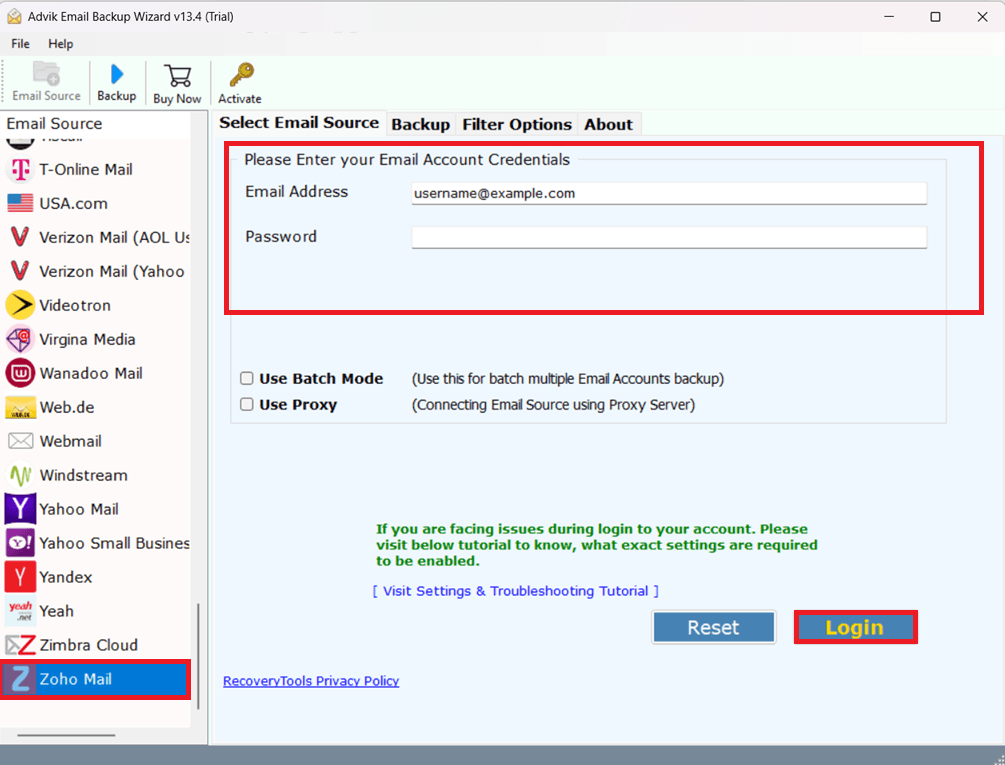Choose the Verizon Mail (Yahoo) icon
The image size is (1005, 765).
pos(20,271)
